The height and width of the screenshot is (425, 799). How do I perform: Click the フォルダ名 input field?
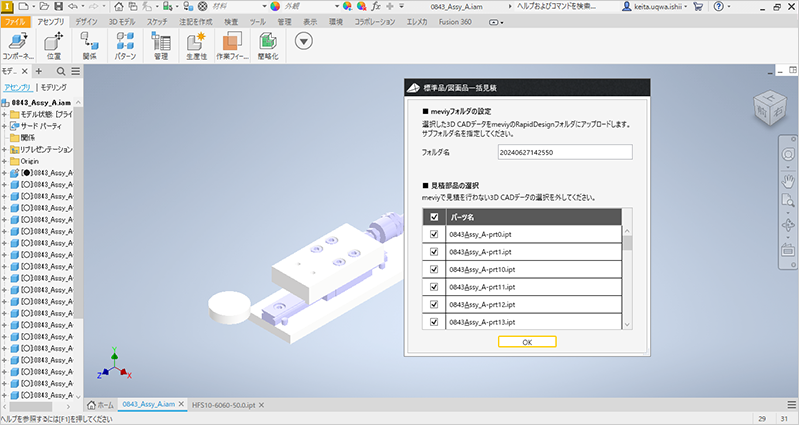point(564,152)
